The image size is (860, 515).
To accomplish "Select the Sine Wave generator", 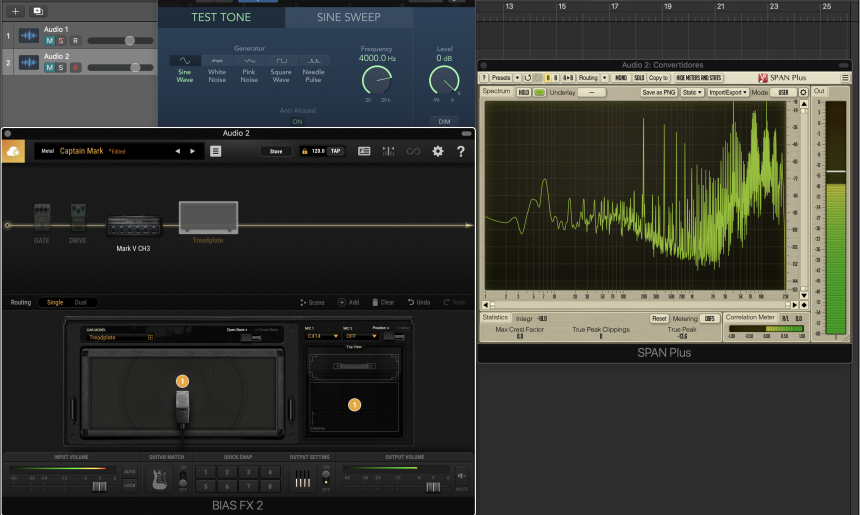I will click(185, 60).
